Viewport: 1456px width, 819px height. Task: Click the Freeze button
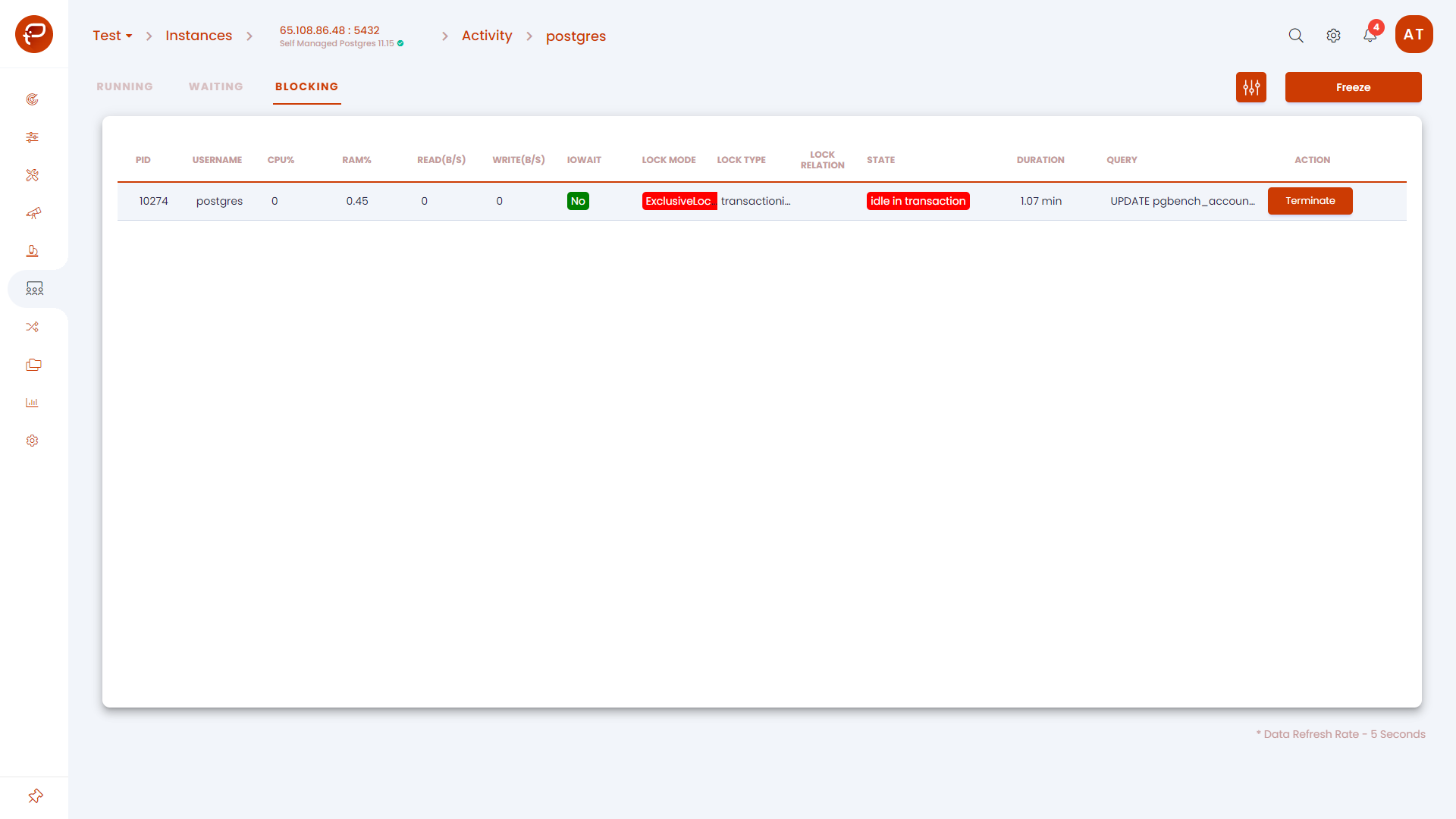point(1353,87)
